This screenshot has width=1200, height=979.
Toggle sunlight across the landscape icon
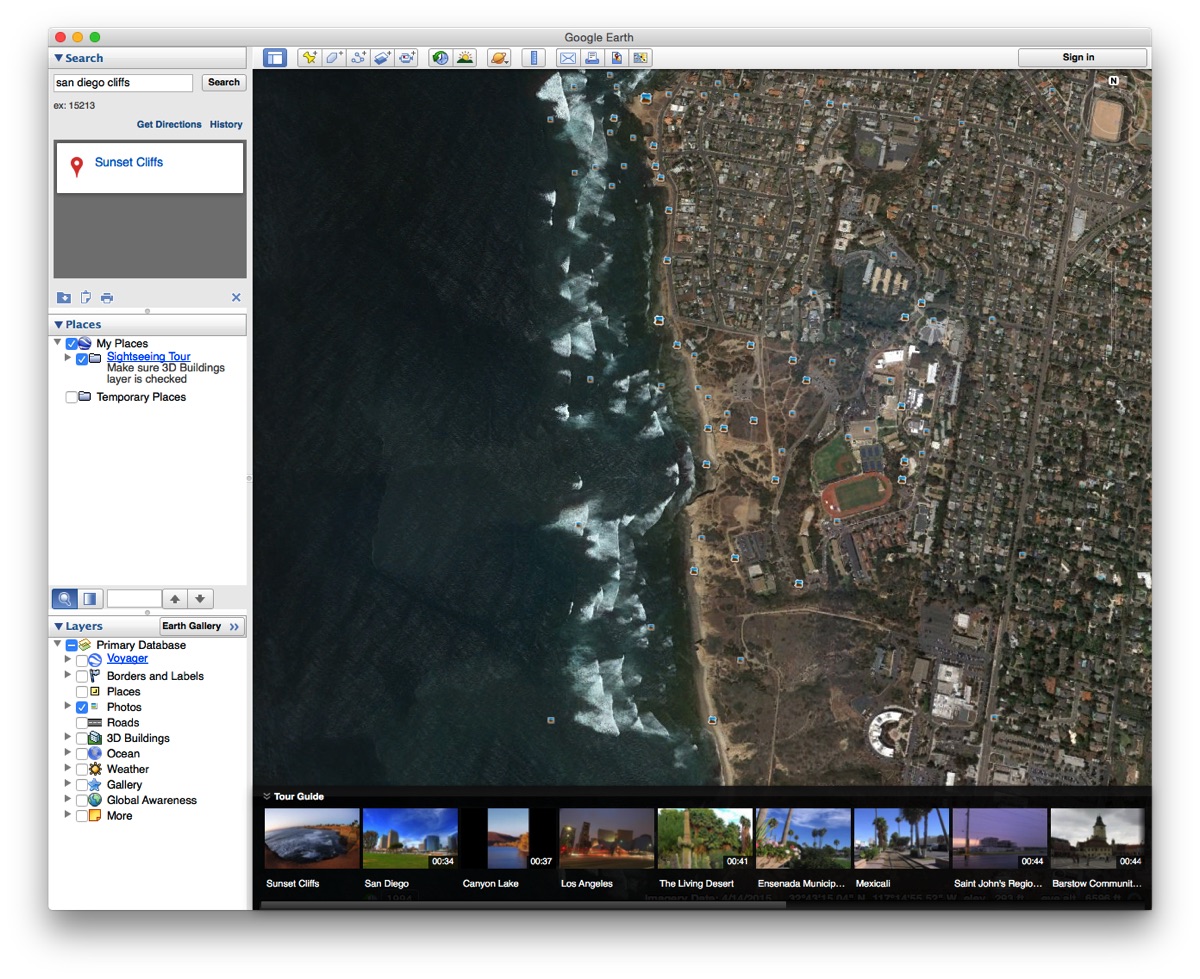pos(465,58)
